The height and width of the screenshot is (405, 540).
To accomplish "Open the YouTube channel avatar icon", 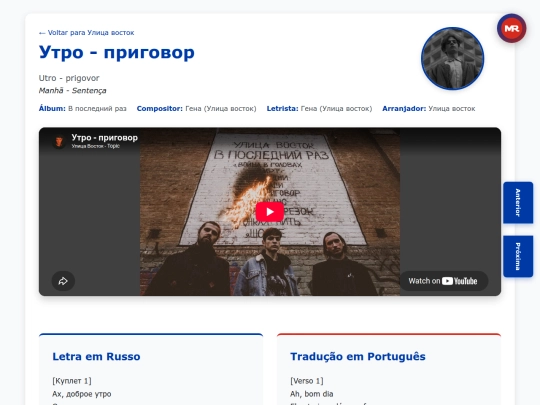I will (x=59, y=141).
